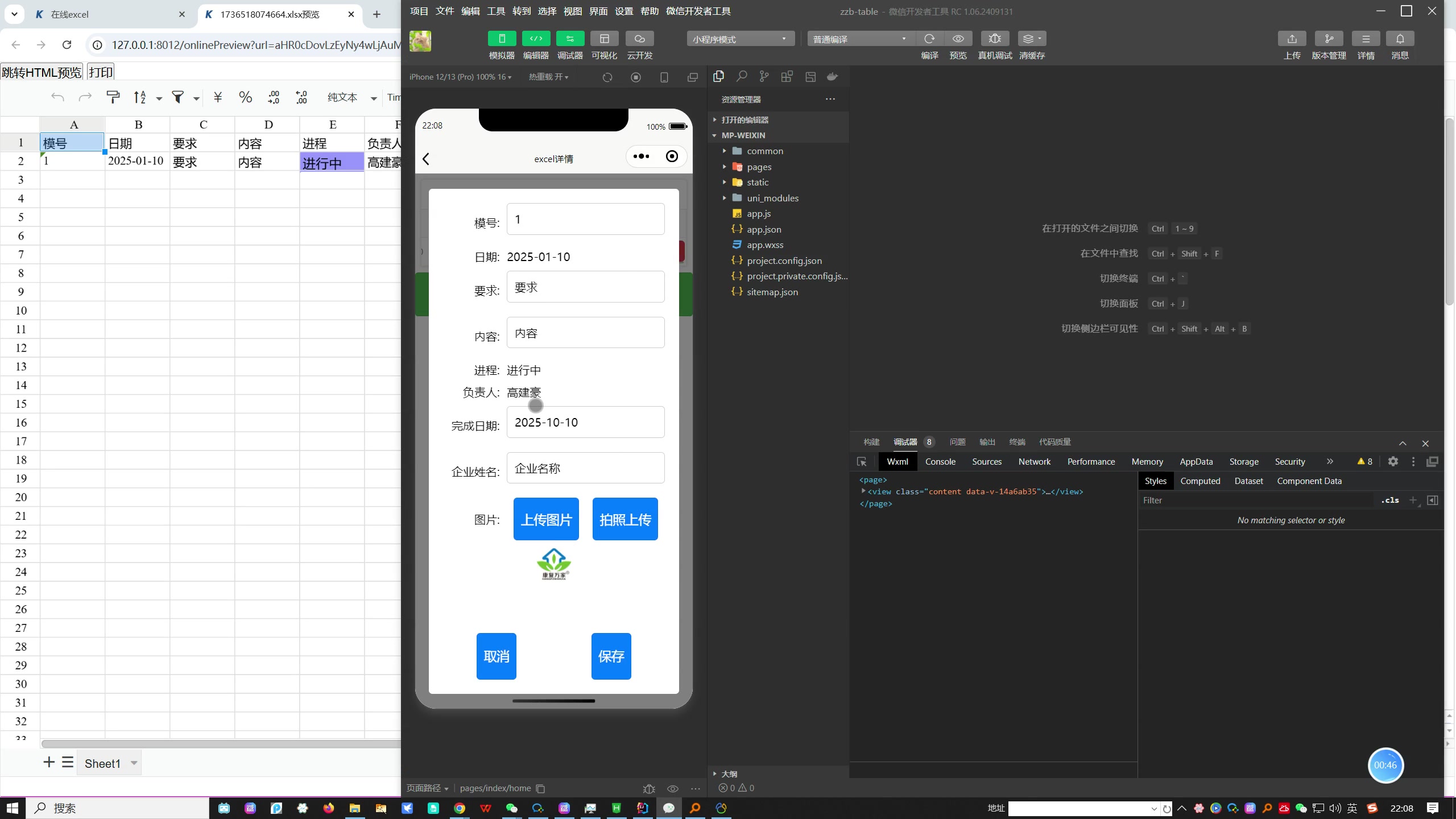Click the back arrow in excel详情 header
1456x819 pixels.
coord(426,159)
